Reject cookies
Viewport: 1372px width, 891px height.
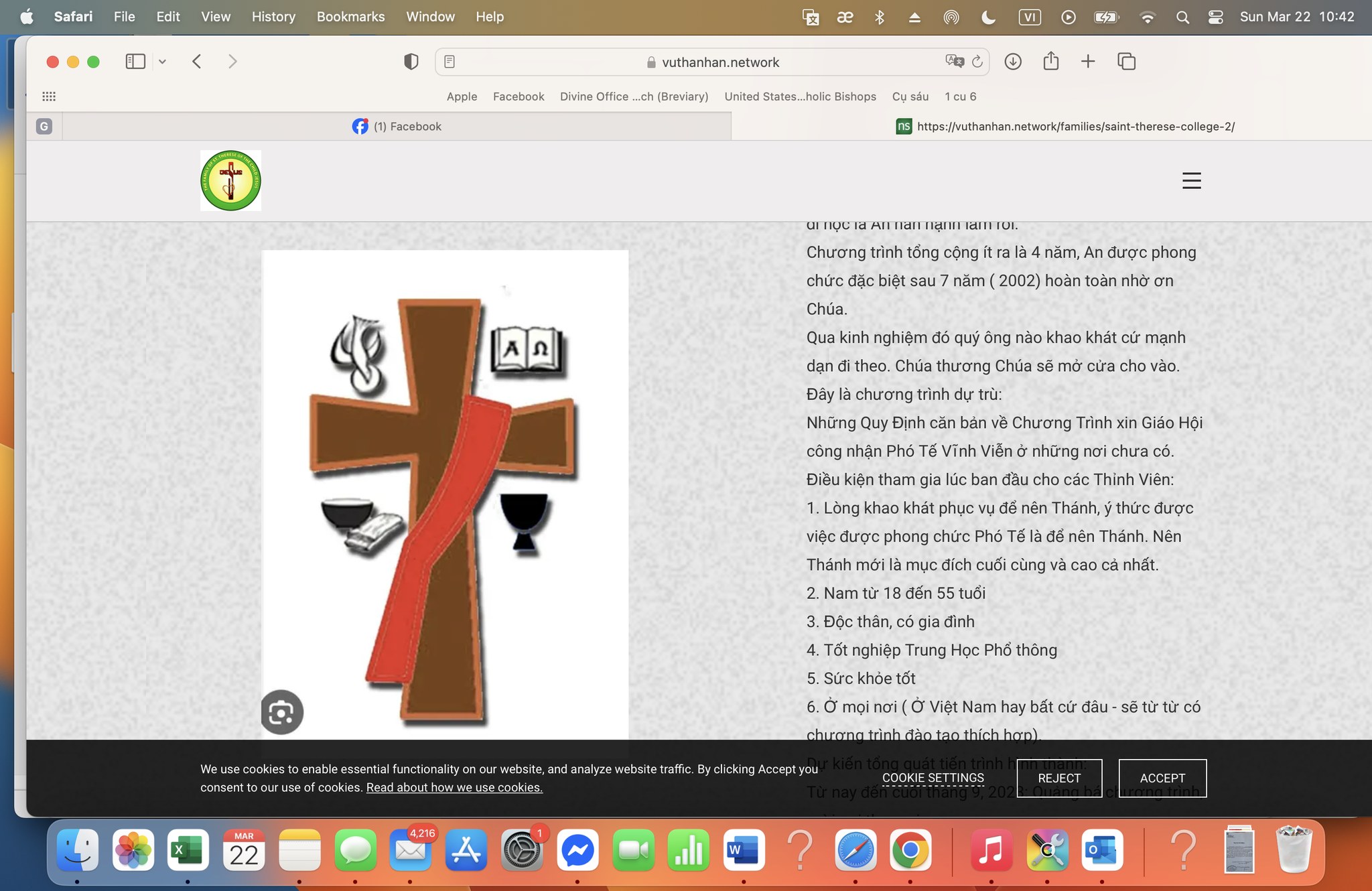(1059, 778)
